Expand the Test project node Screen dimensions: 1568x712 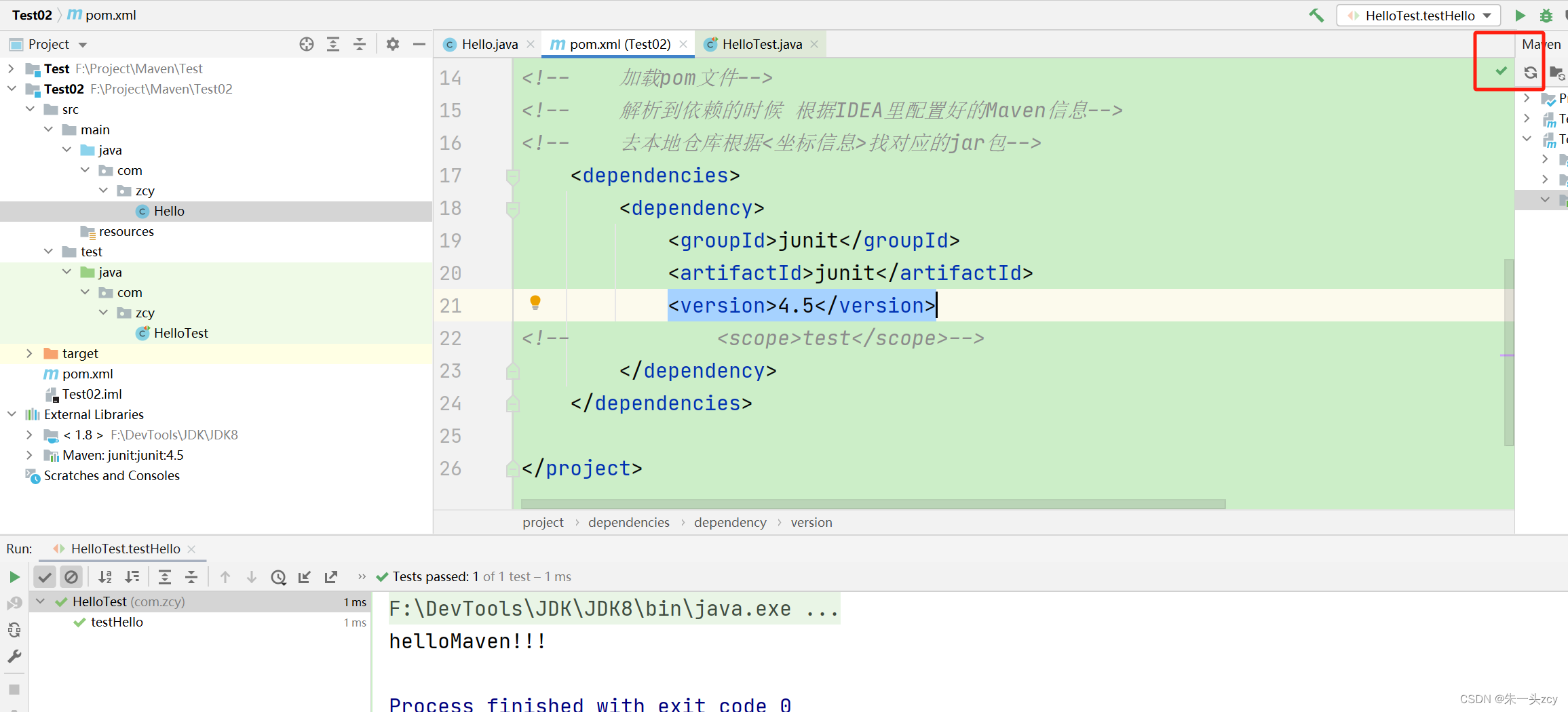[11, 68]
